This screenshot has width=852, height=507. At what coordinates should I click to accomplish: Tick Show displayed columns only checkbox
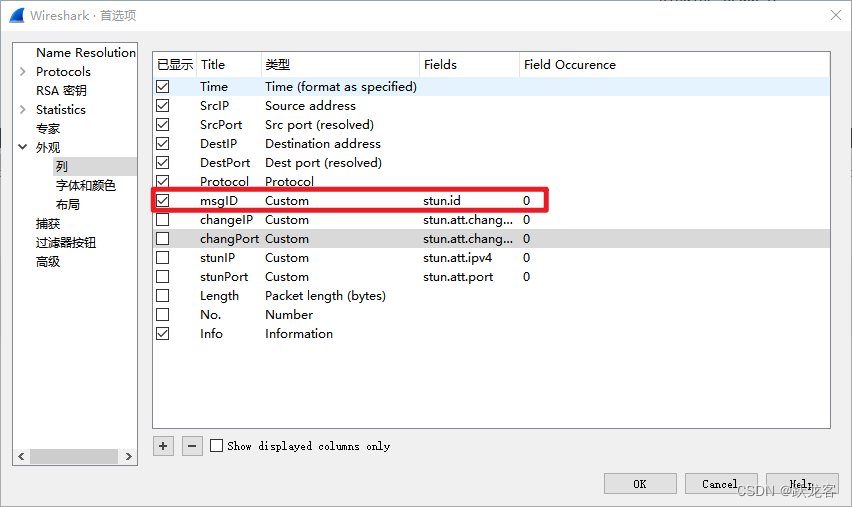tap(216, 446)
